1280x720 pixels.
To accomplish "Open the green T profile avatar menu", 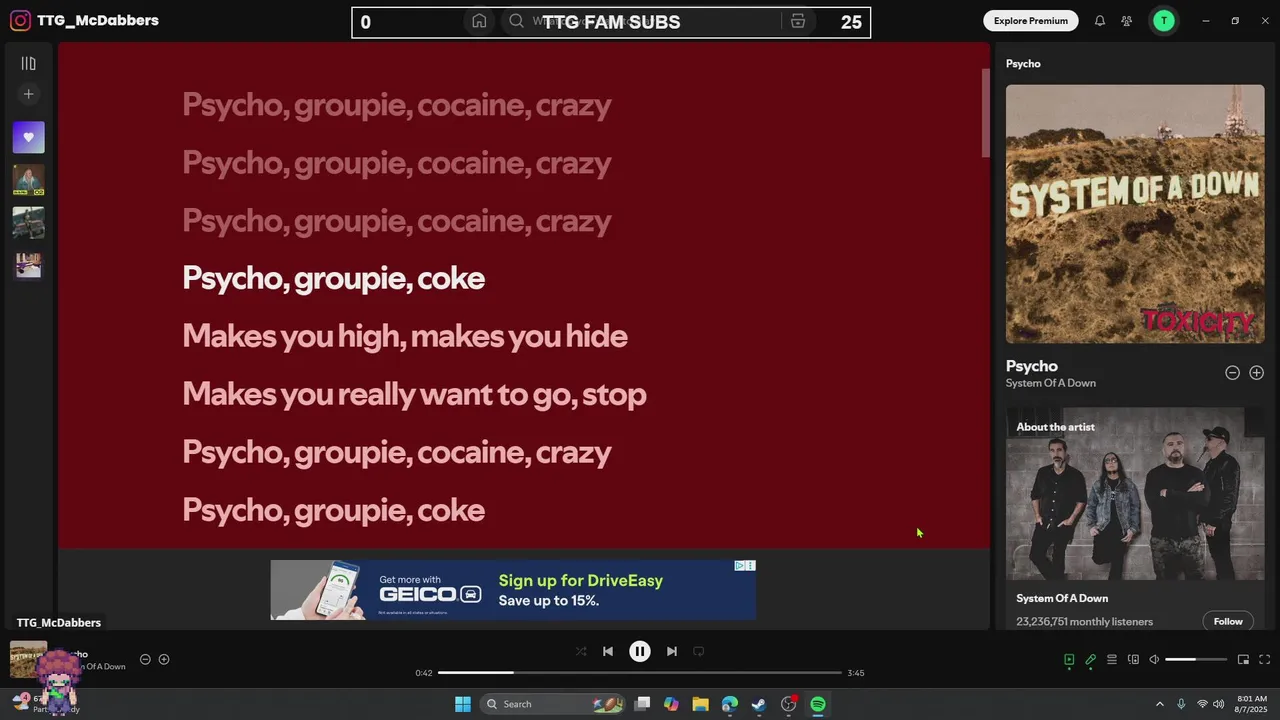I will (x=1163, y=20).
